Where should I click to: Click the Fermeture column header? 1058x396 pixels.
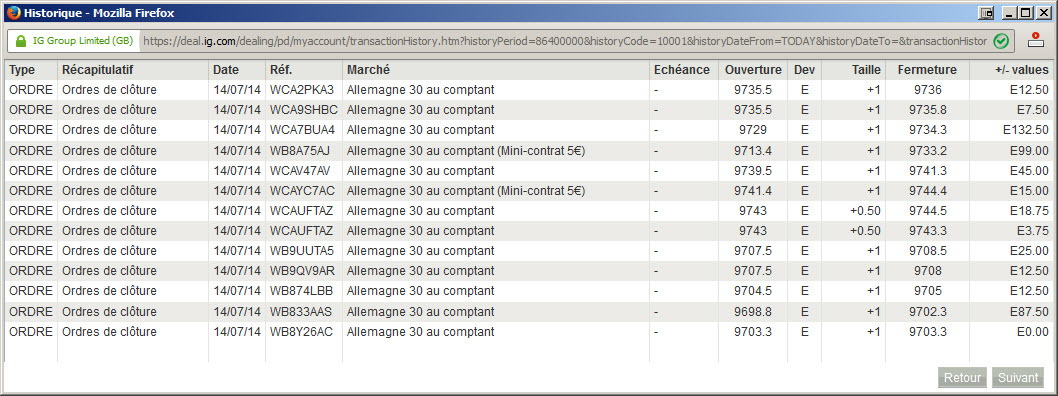point(926,70)
